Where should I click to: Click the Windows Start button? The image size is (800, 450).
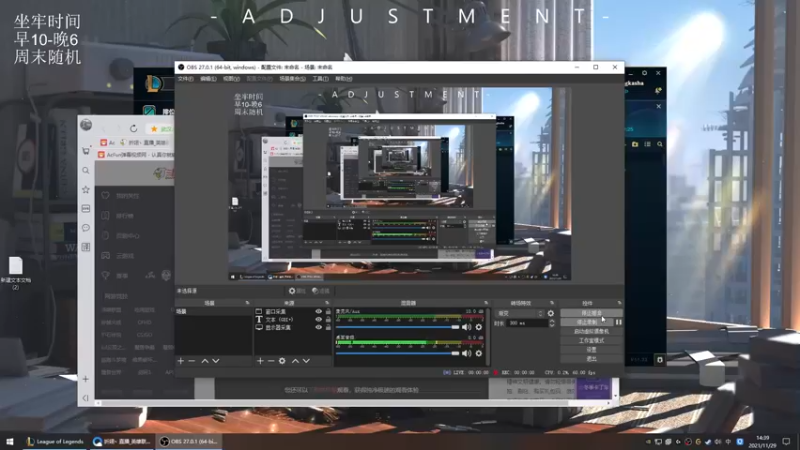10,441
